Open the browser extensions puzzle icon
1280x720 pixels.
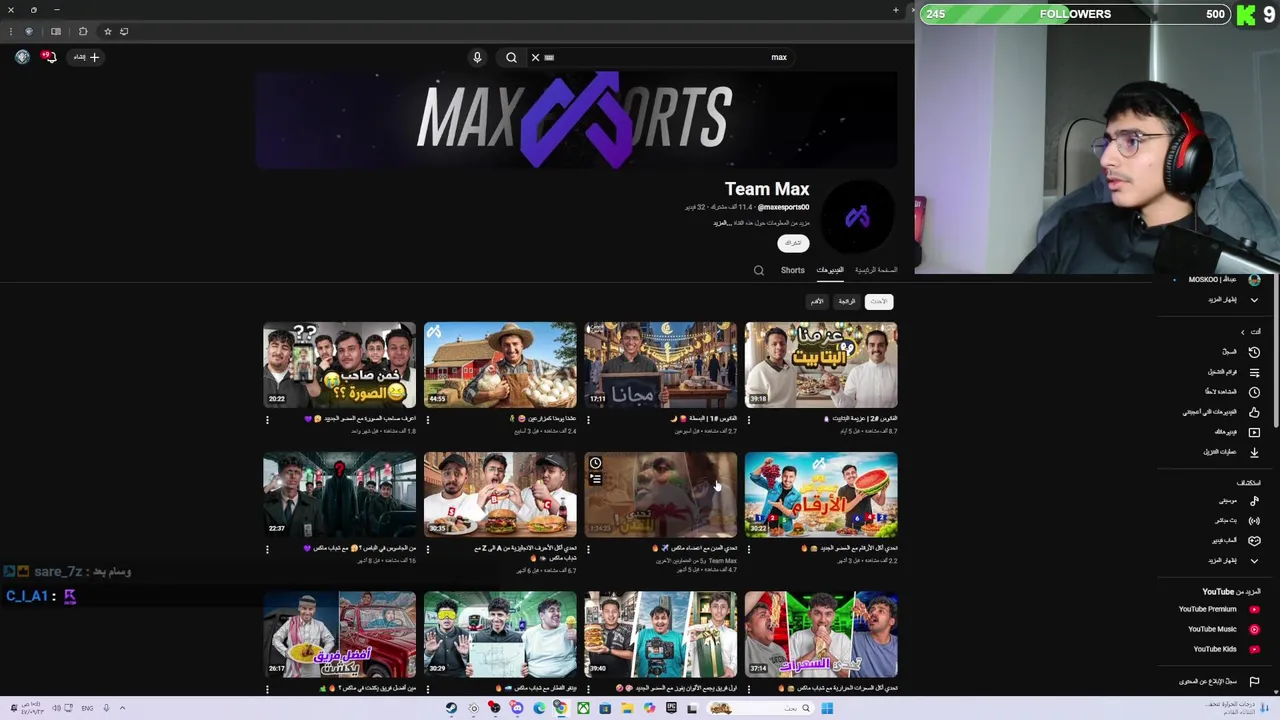(83, 31)
